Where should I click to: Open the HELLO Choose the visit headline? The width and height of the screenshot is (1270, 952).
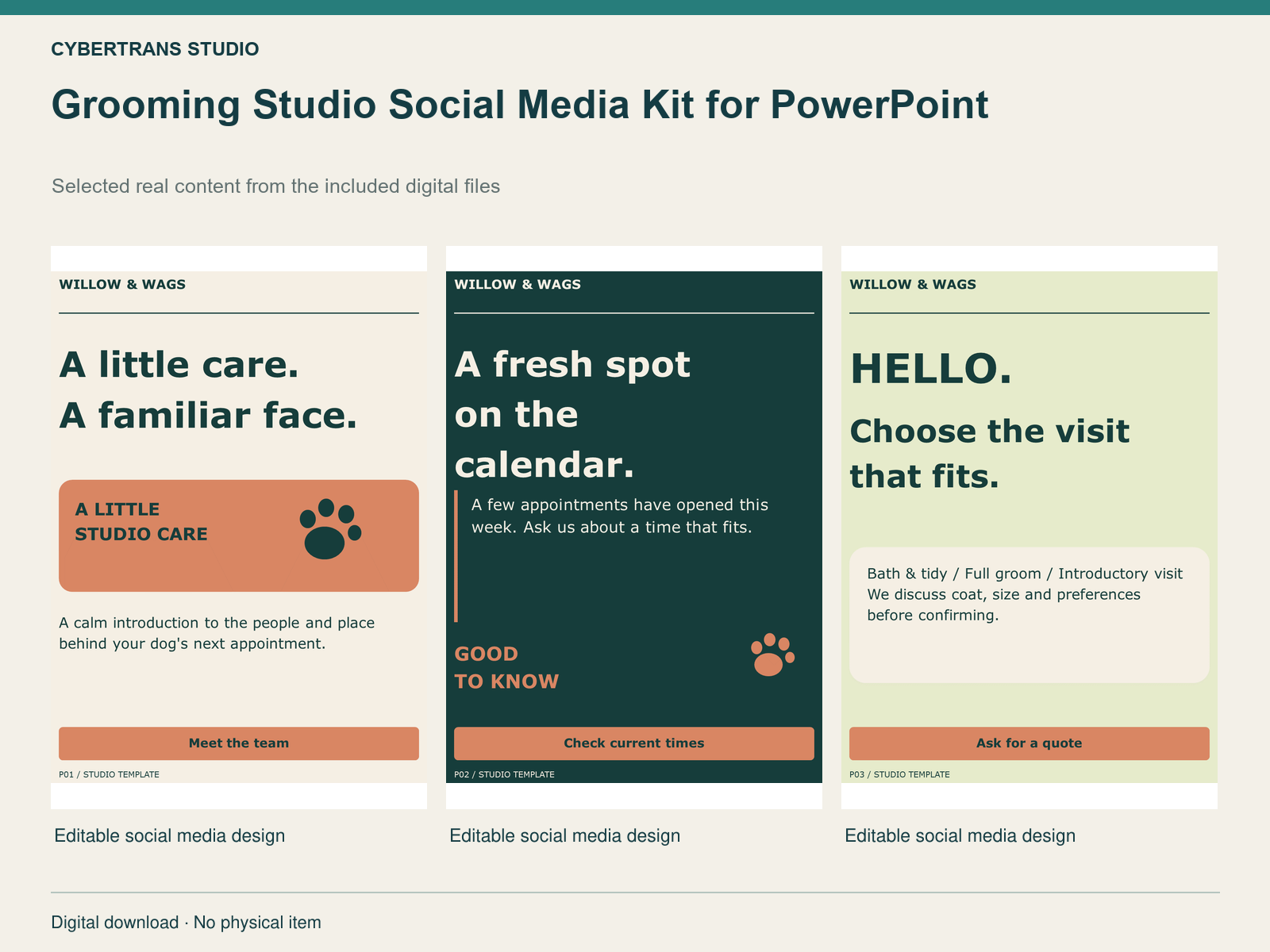click(x=990, y=421)
